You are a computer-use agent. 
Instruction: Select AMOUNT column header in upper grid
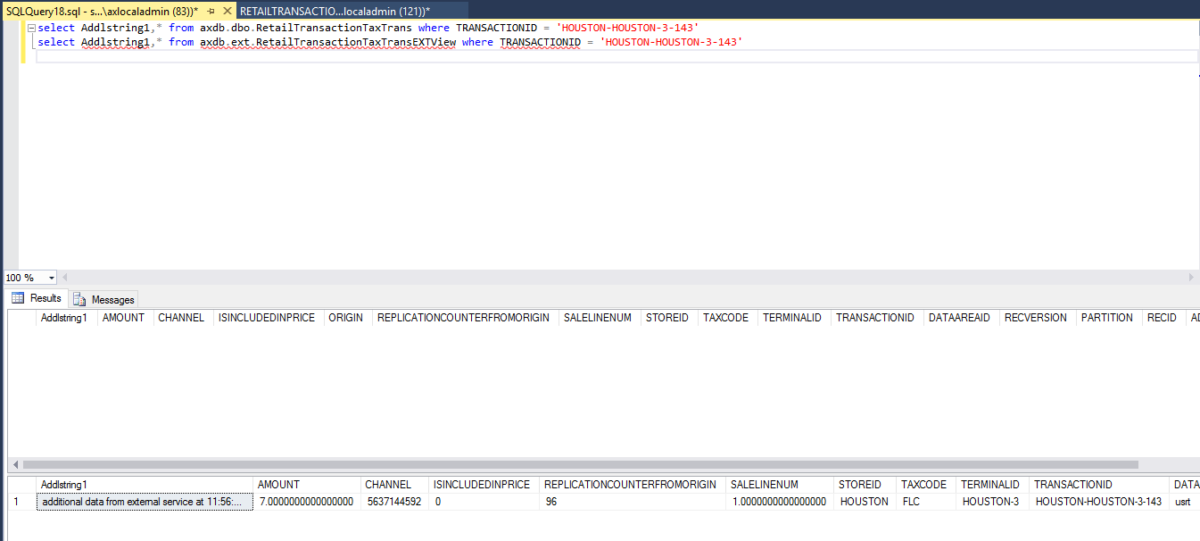(x=123, y=317)
